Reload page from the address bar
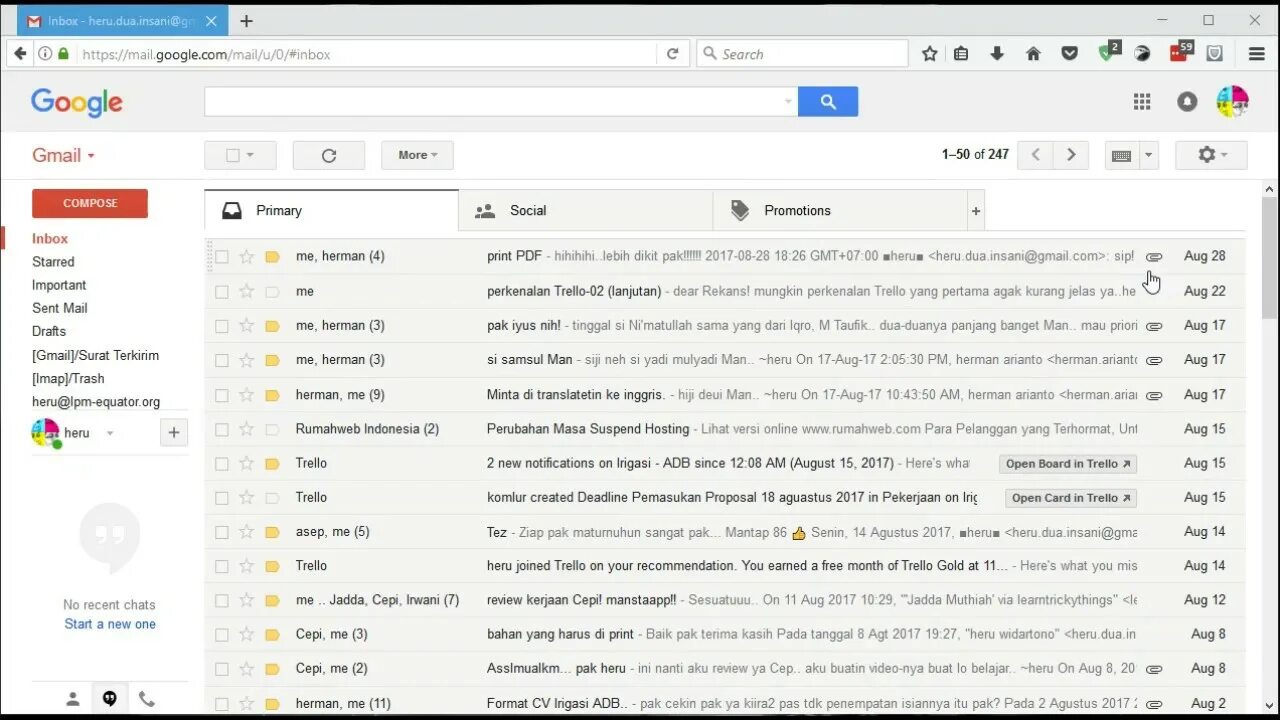This screenshot has height=720, width=1280. tap(673, 54)
